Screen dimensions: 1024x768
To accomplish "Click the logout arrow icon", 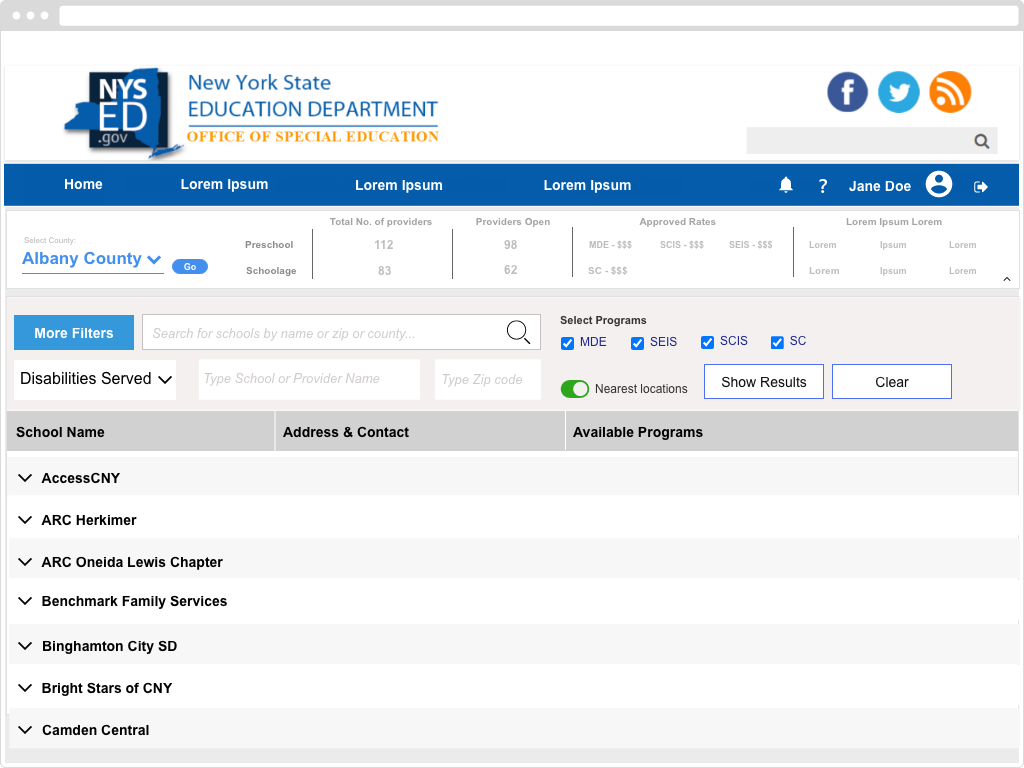I will [981, 186].
